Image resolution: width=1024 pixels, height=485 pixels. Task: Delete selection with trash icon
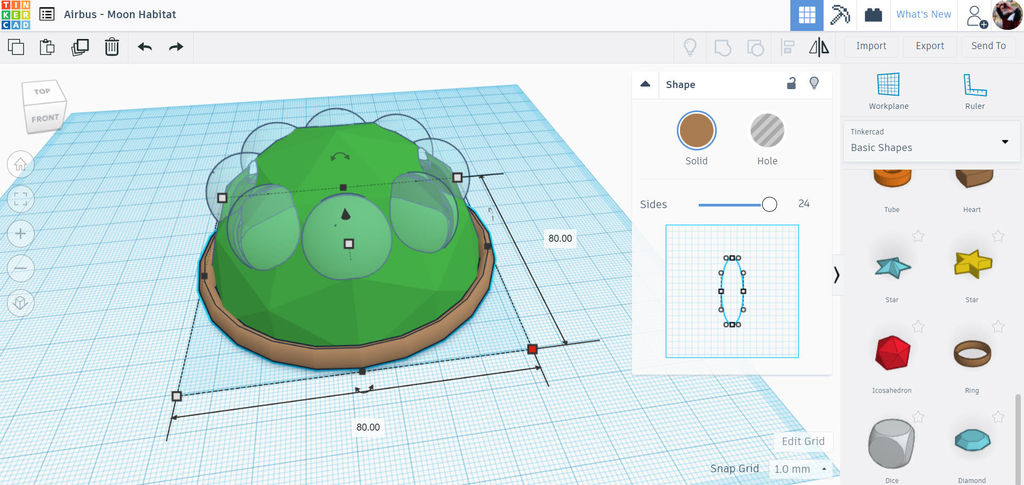(112, 47)
